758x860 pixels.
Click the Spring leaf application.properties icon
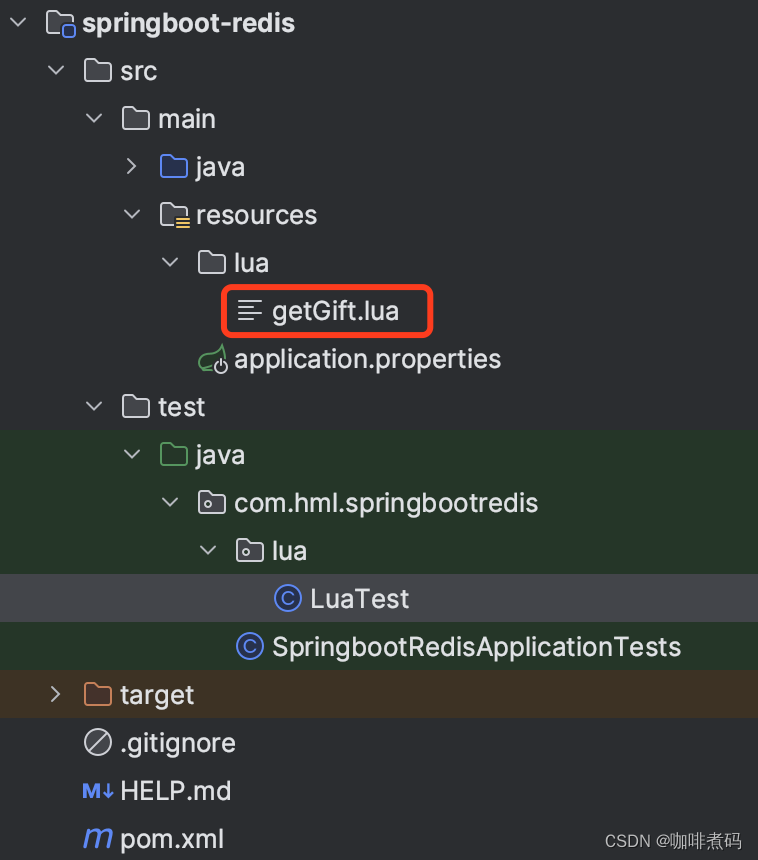(x=212, y=359)
